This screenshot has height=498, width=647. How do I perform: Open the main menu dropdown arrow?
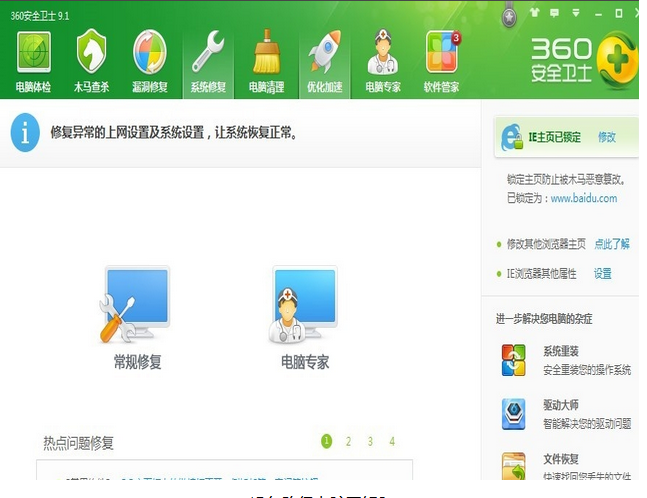coord(576,13)
